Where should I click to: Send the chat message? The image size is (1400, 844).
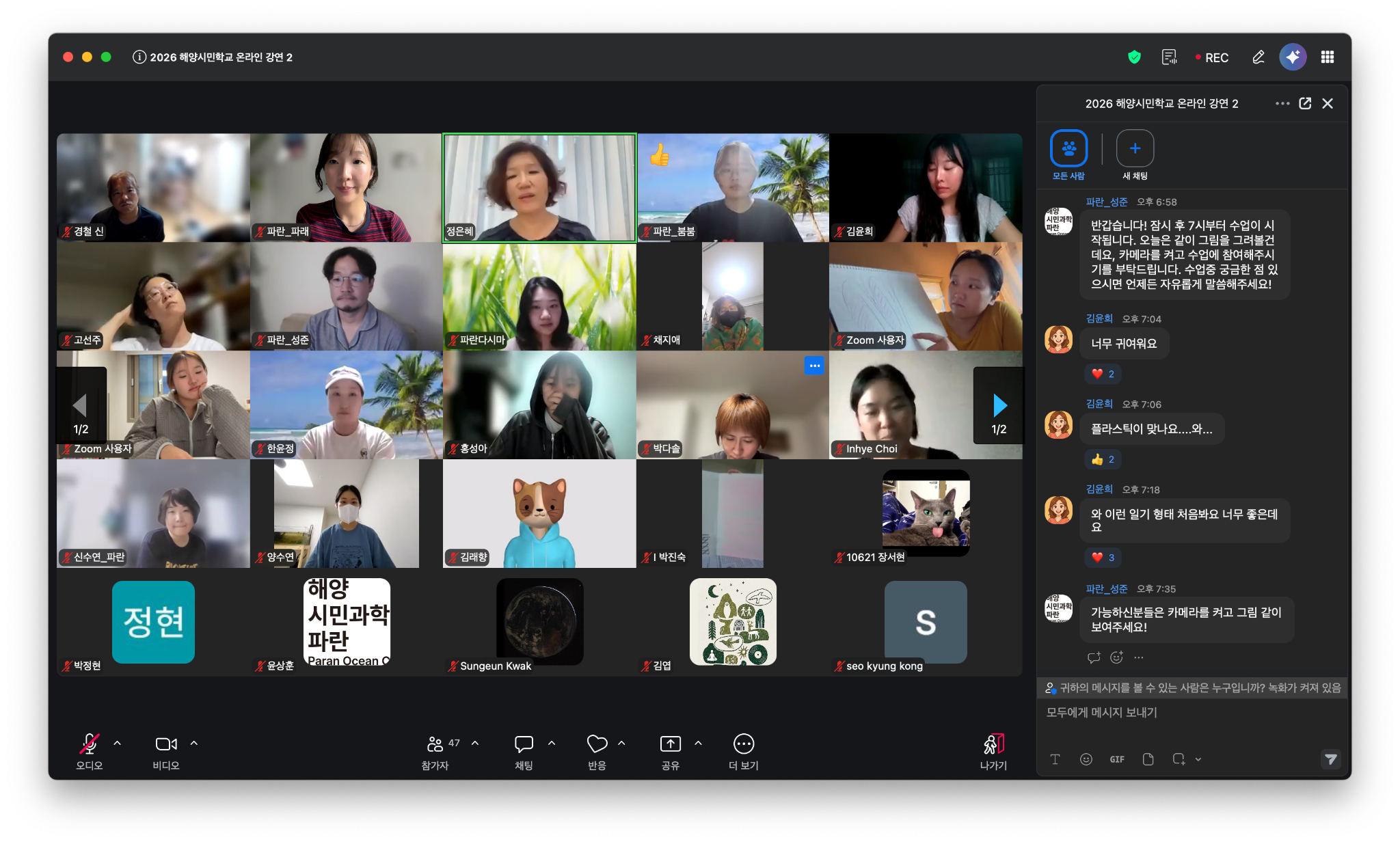1330,759
